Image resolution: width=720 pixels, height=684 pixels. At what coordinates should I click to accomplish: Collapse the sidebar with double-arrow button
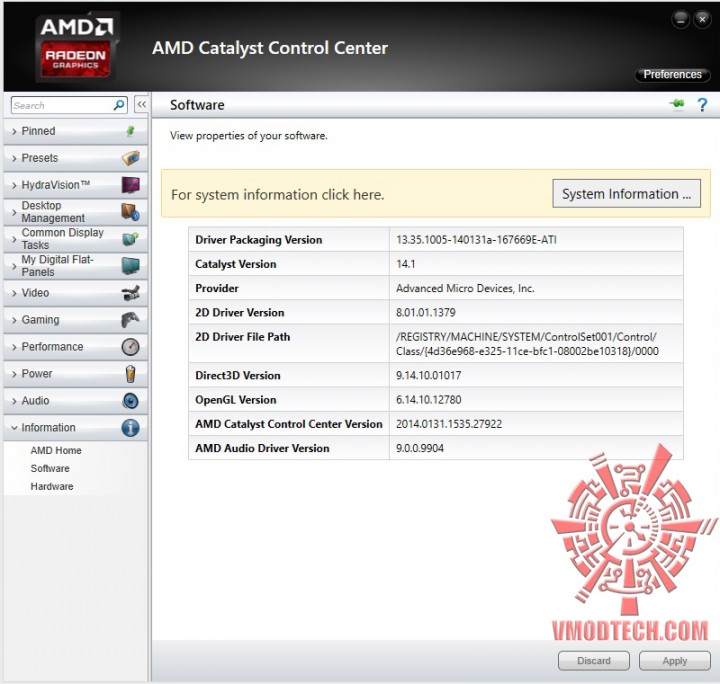coord(141,105)
